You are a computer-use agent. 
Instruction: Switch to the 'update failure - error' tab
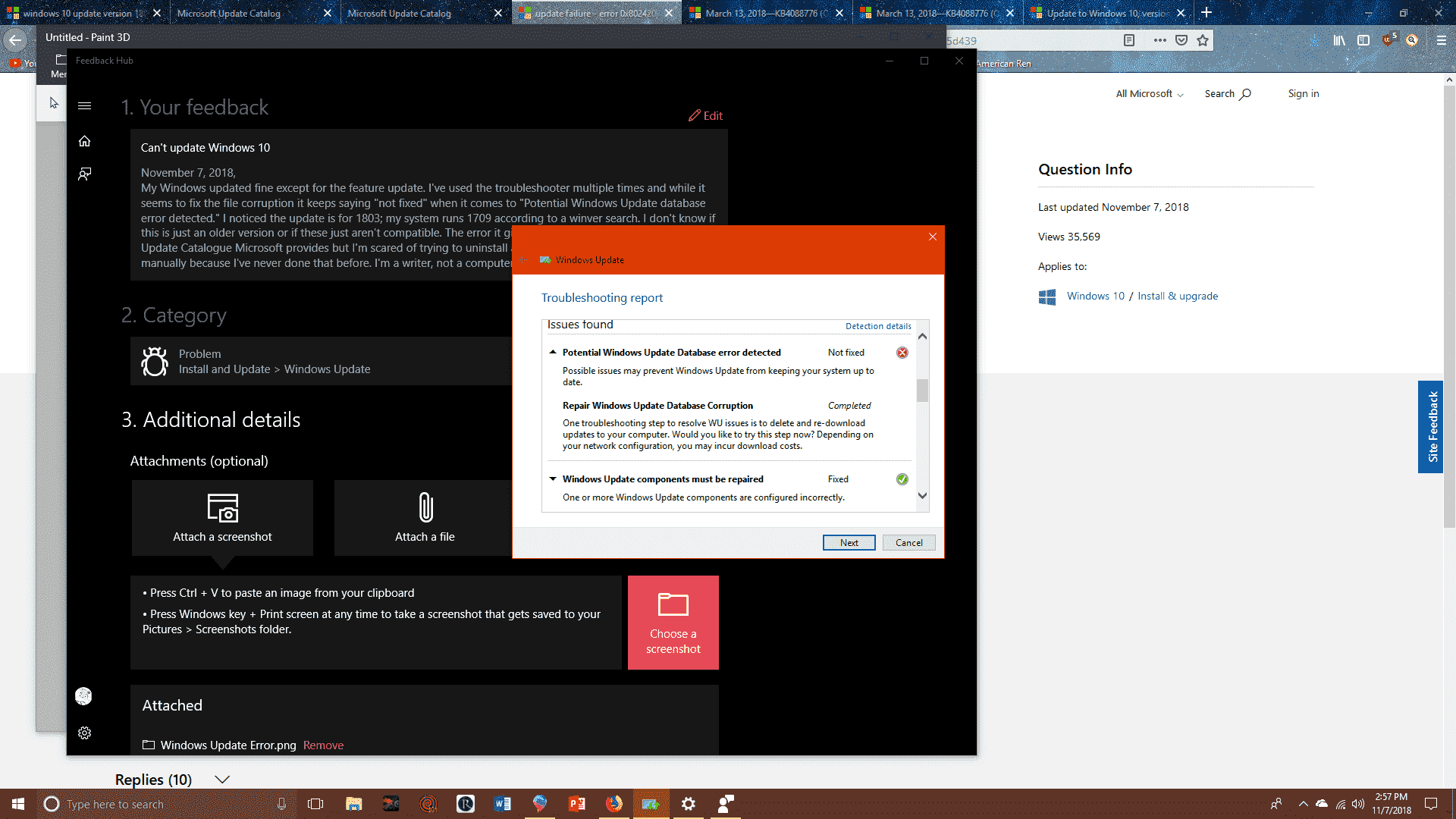(595, 13)
